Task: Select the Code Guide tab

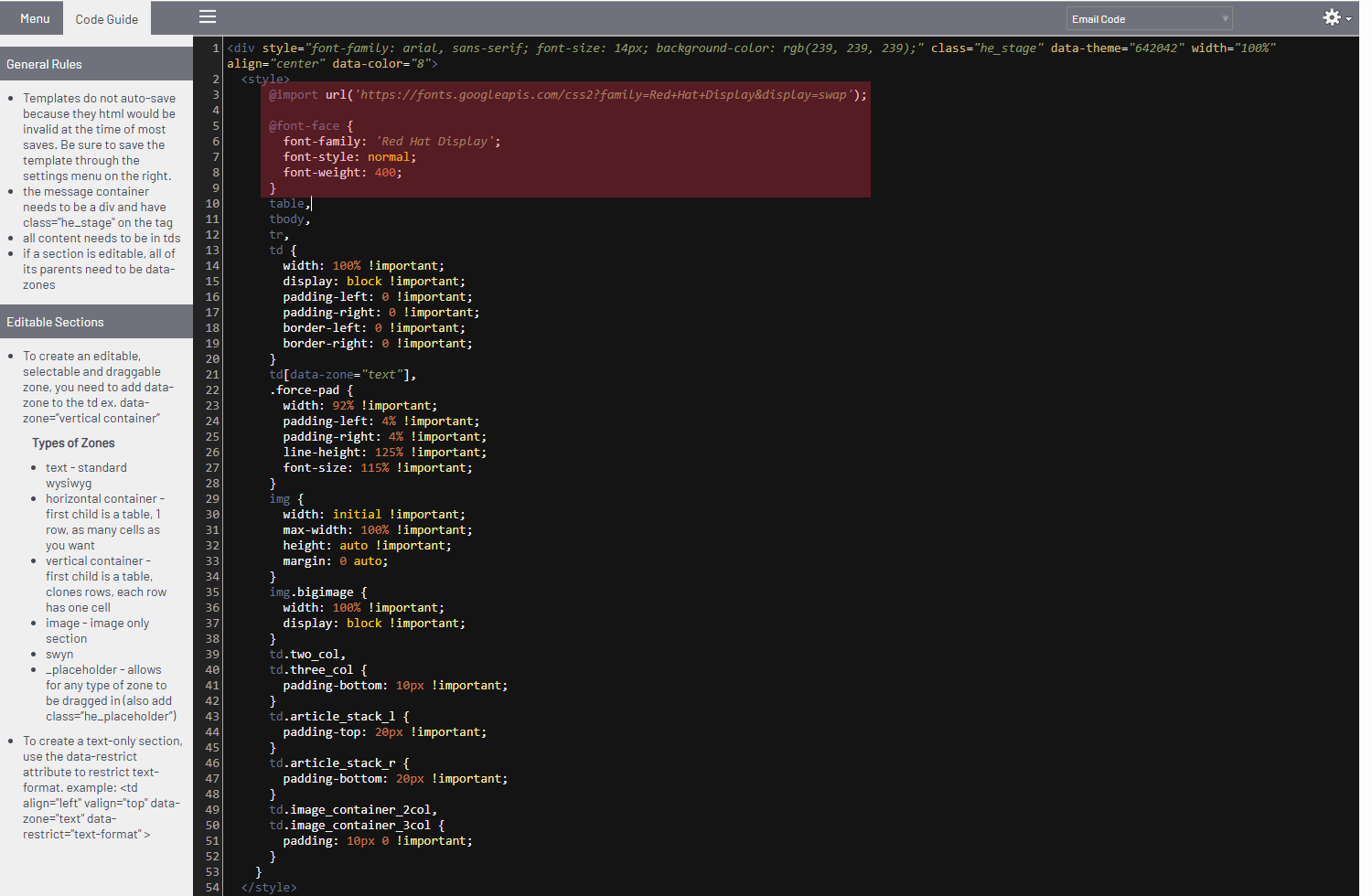Action: 106,19
